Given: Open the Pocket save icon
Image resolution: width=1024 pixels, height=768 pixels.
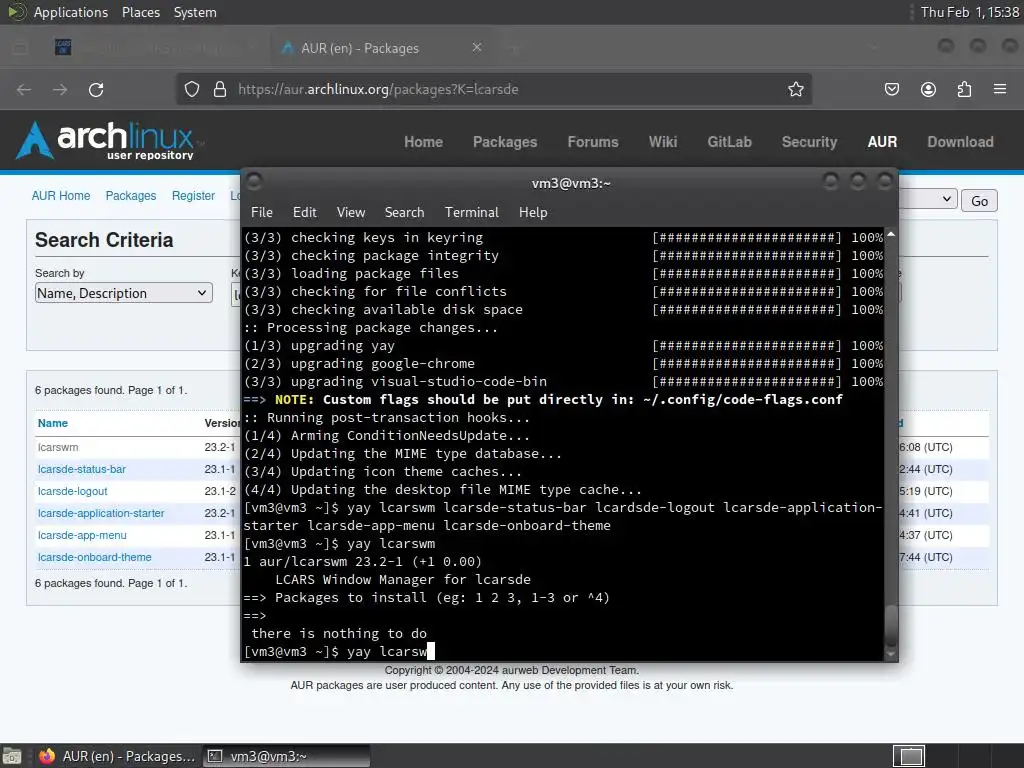Looking at the screenshot, I should pyautogui.click(x=891, y=89).
